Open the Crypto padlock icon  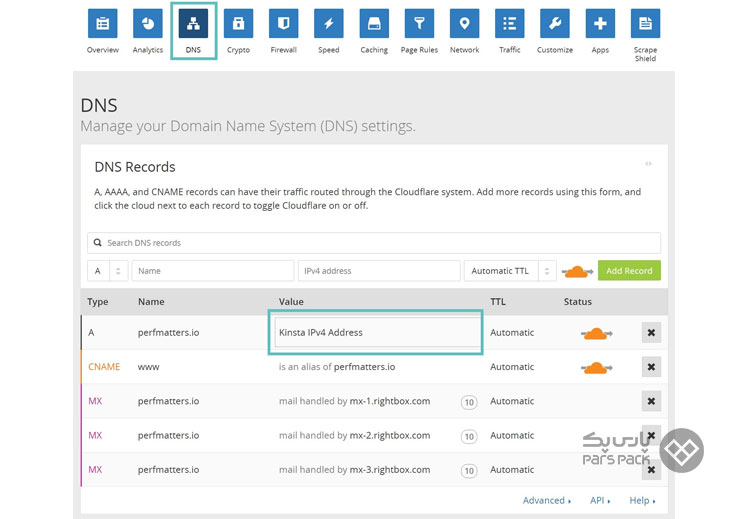coord(238,23)
